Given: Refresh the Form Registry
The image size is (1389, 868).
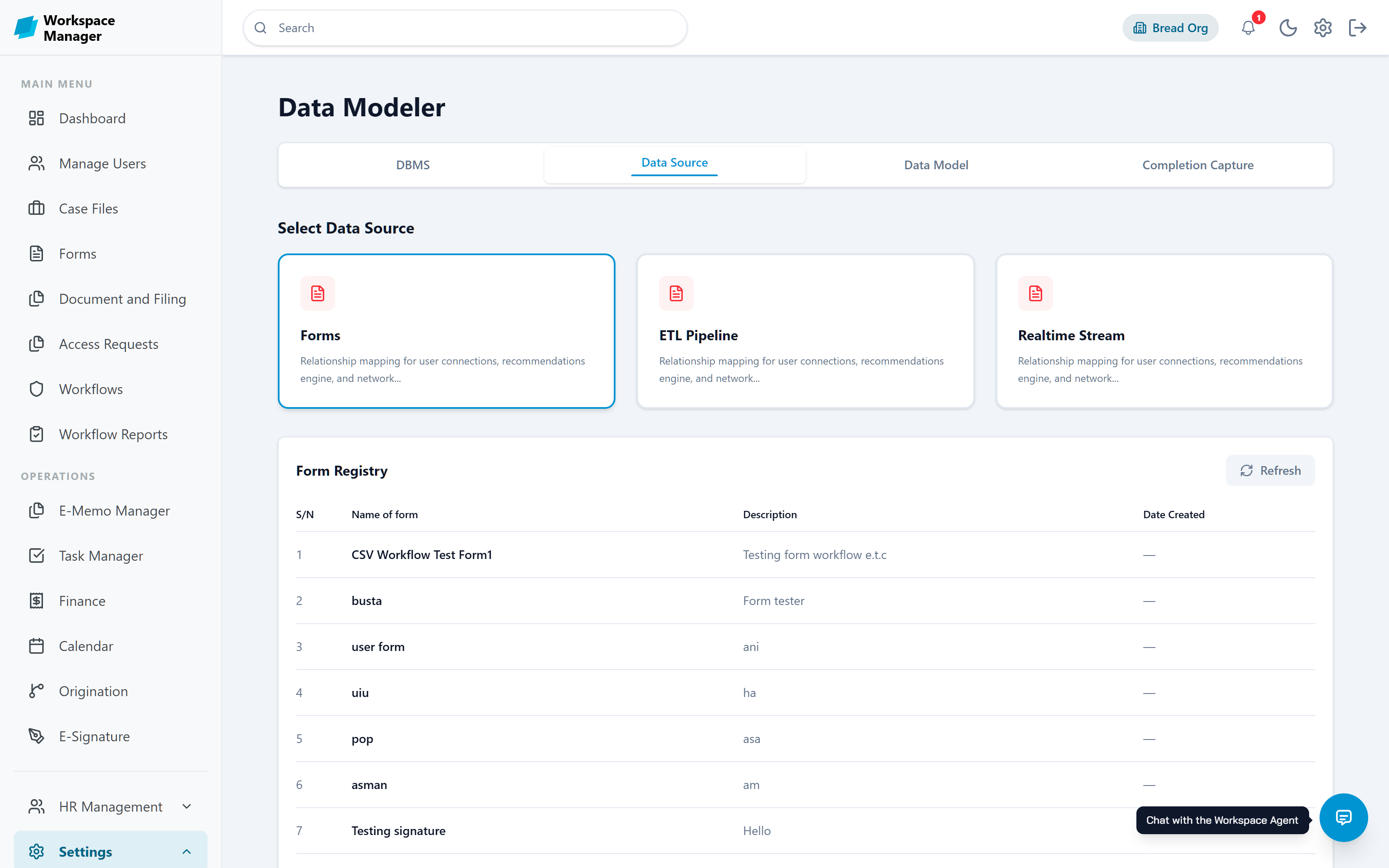Looking at the screenshot, I should pos(1270,470).
